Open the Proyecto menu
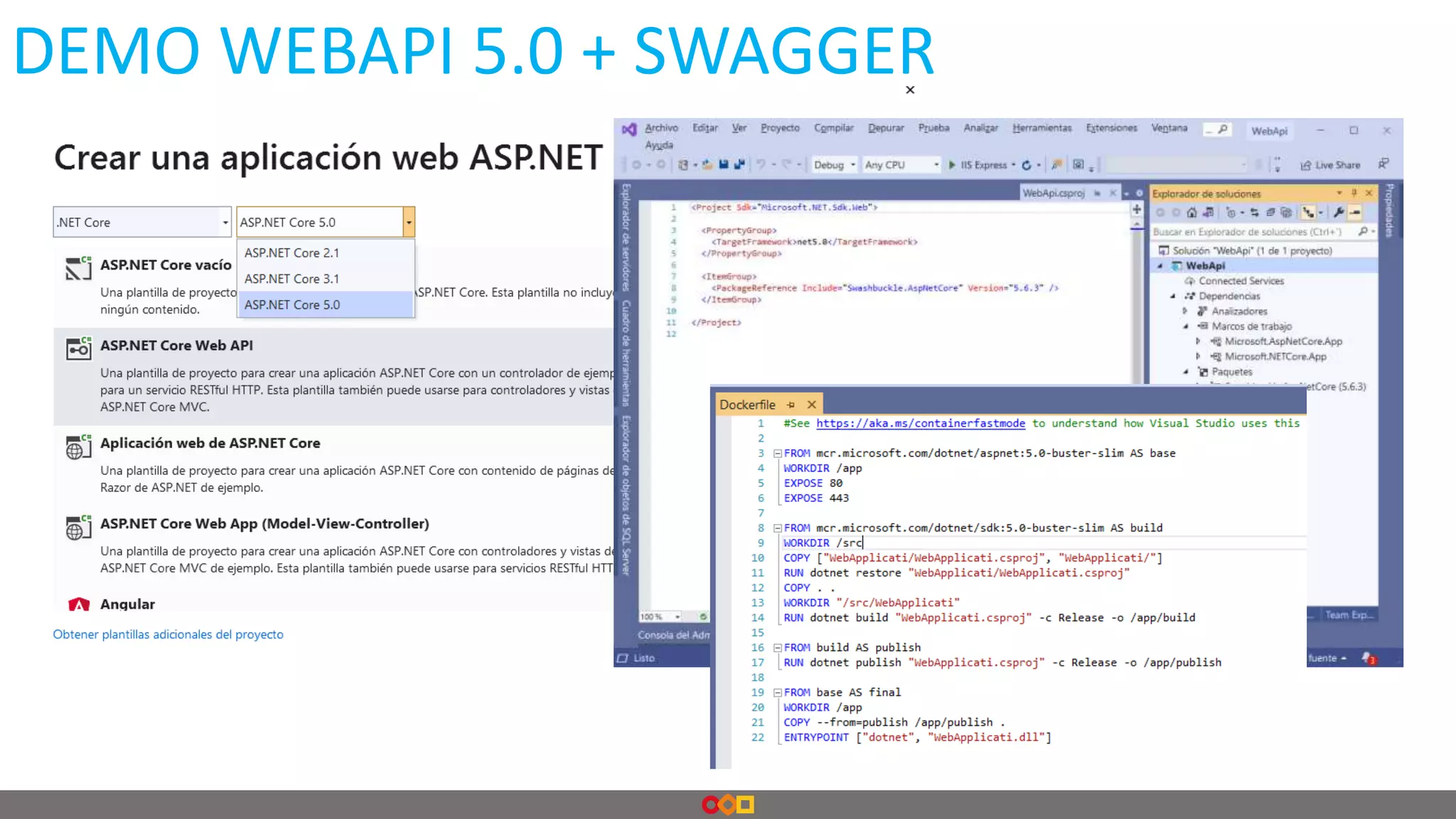The width and height of the screenshot is (1456, 819). [x=780, y=128]
